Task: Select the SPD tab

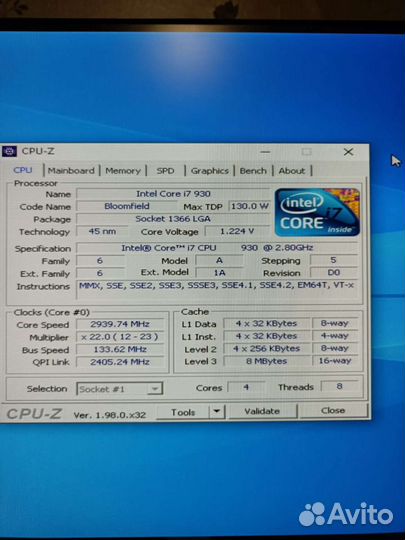Action: (165, 170)
